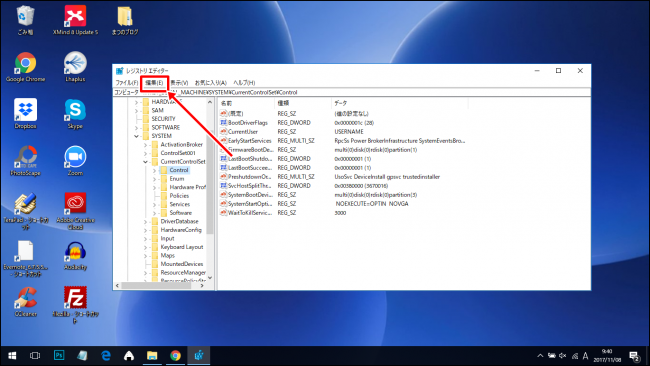
Task: Click tree pane scrollbar up arrow
Action: [210, 102]
